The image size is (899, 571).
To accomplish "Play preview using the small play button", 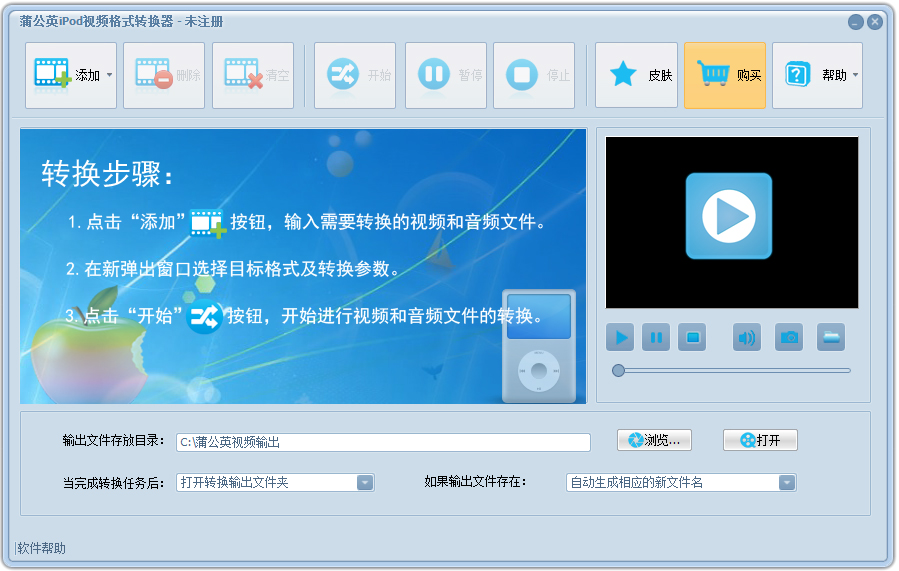I will pos(620,337).
